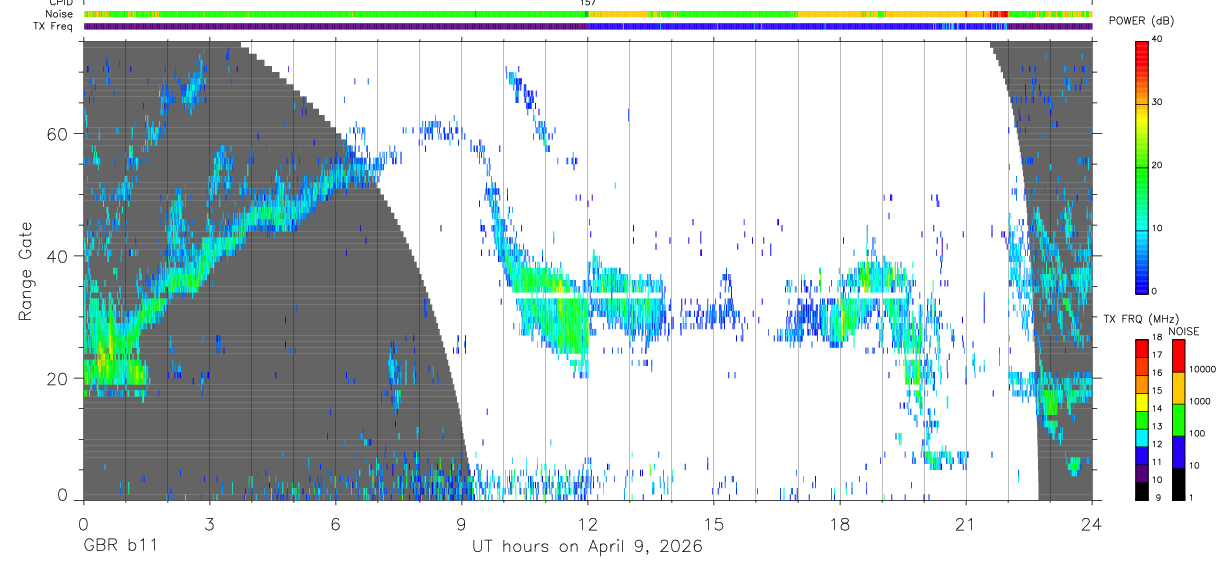Click the 15 hour tick label on the time axis
Screen dimensions: 1228x567
tap(713, 523)
